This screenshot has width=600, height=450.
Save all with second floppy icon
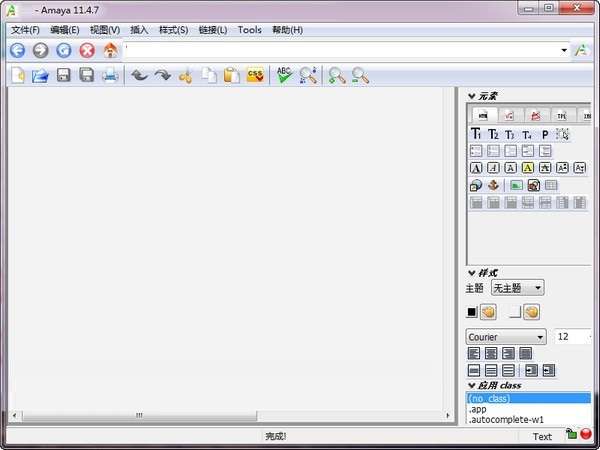87,75
